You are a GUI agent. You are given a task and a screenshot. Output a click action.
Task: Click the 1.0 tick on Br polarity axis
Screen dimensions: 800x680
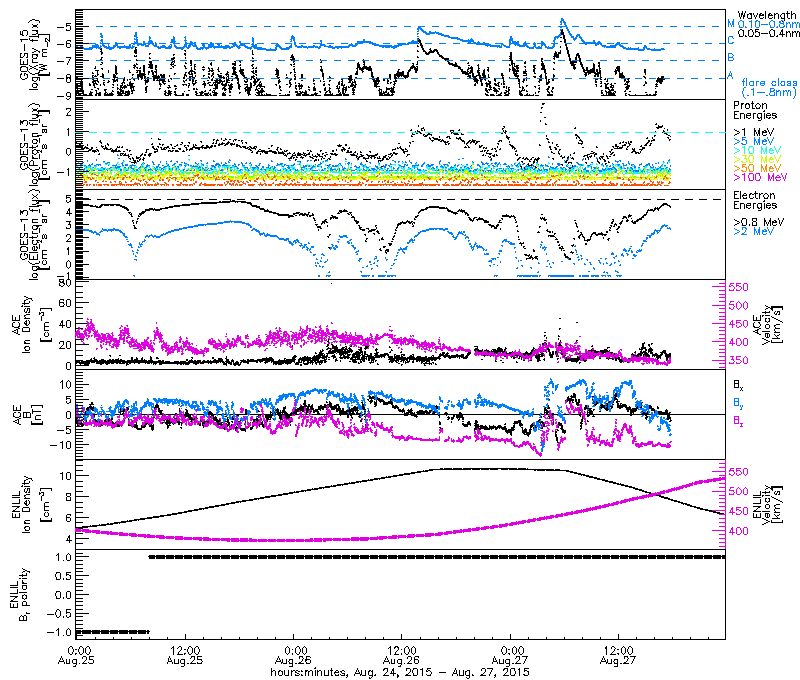63,557
